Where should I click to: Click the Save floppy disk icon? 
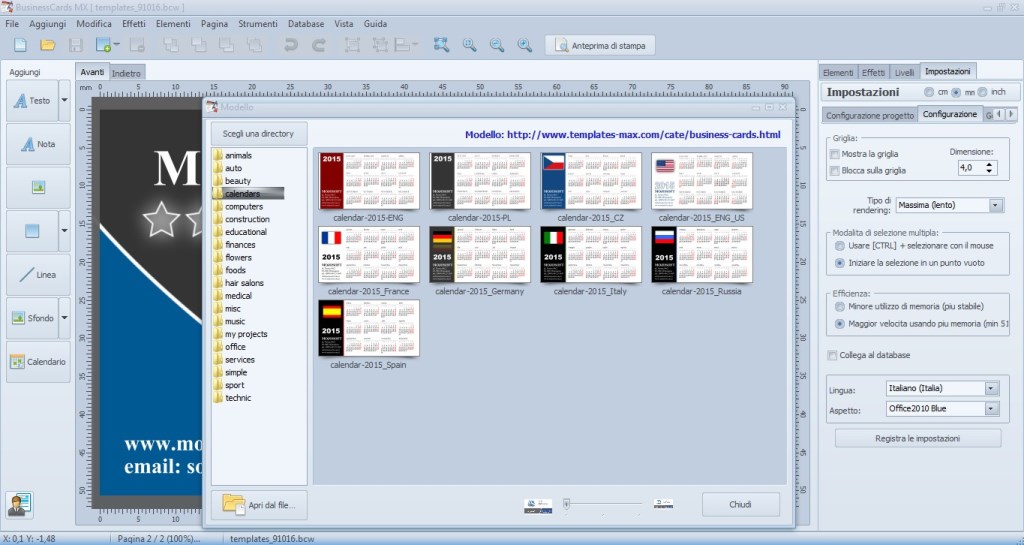76,45
